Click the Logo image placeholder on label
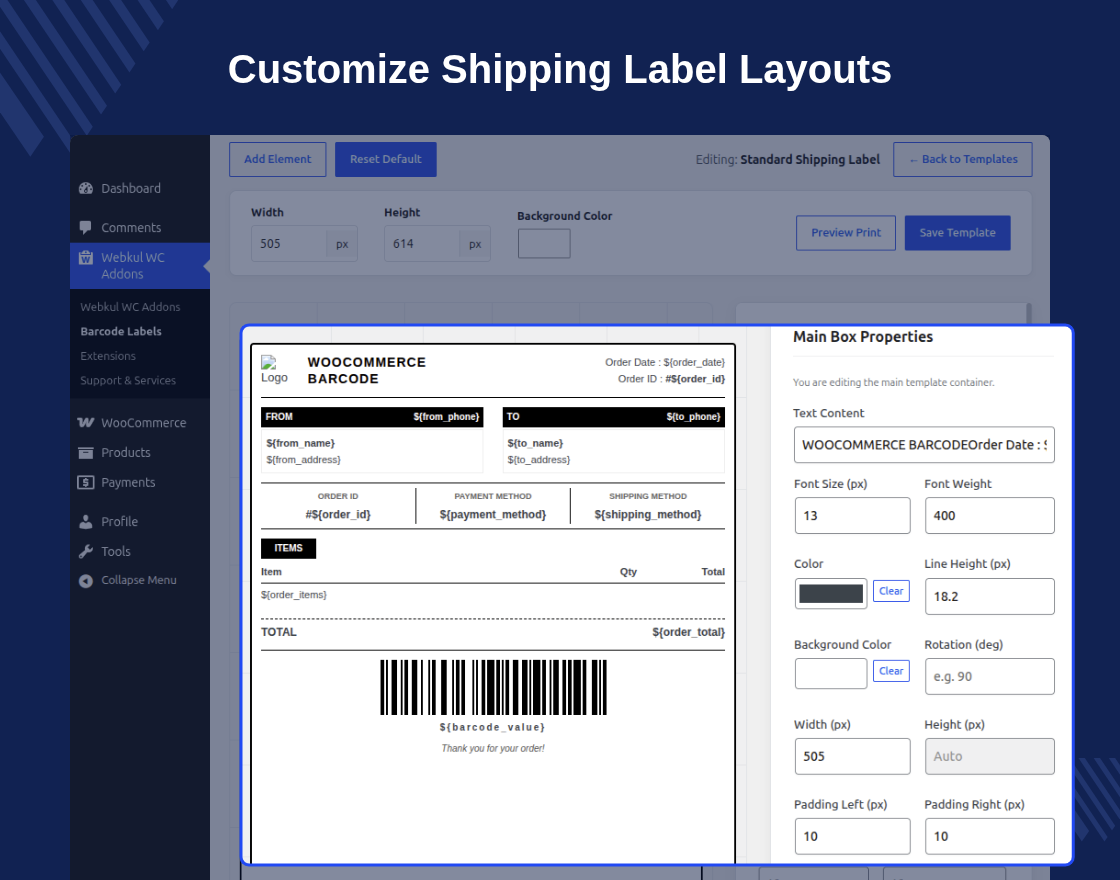The height and width of the screenshot is (880, 1120). [274, 370]
